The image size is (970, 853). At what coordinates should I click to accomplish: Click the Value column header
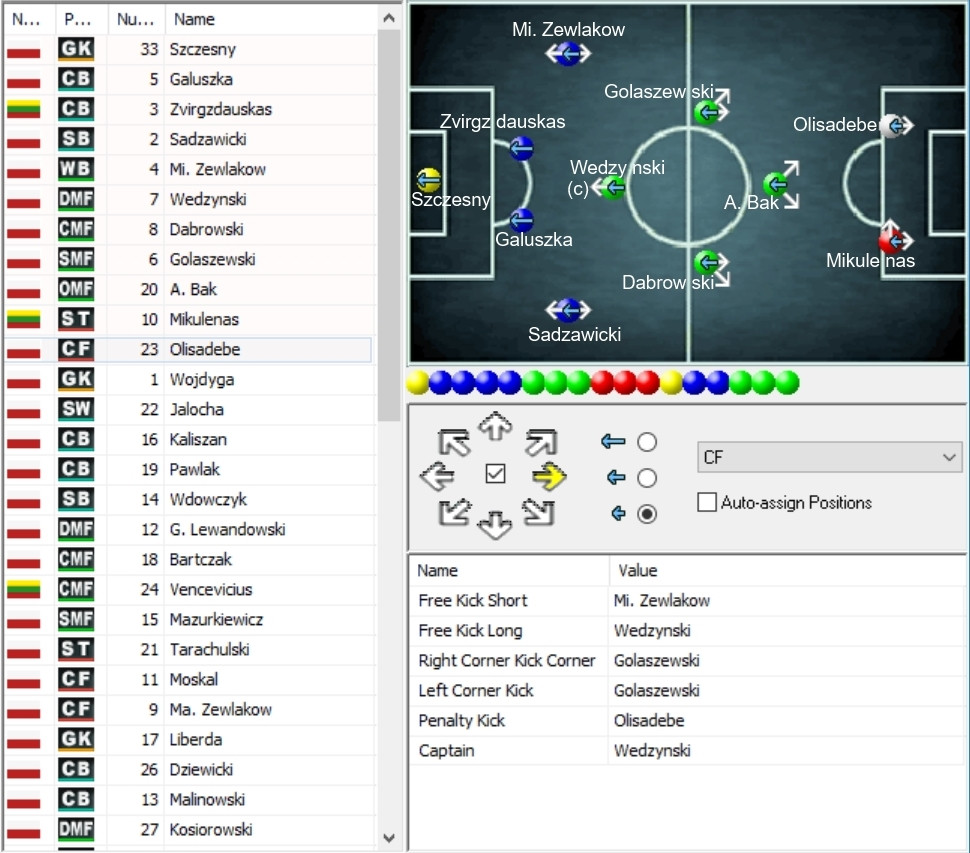coord(787,570)
